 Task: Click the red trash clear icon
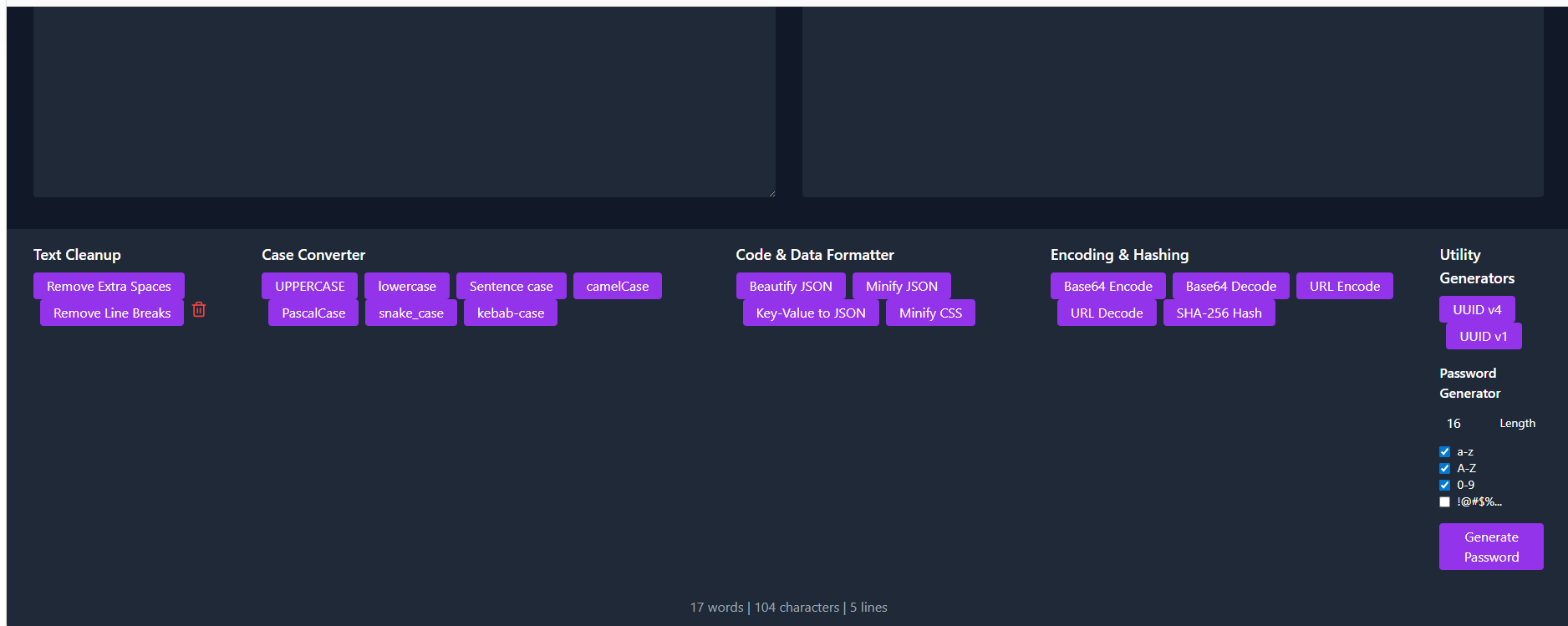coord(199,309)
